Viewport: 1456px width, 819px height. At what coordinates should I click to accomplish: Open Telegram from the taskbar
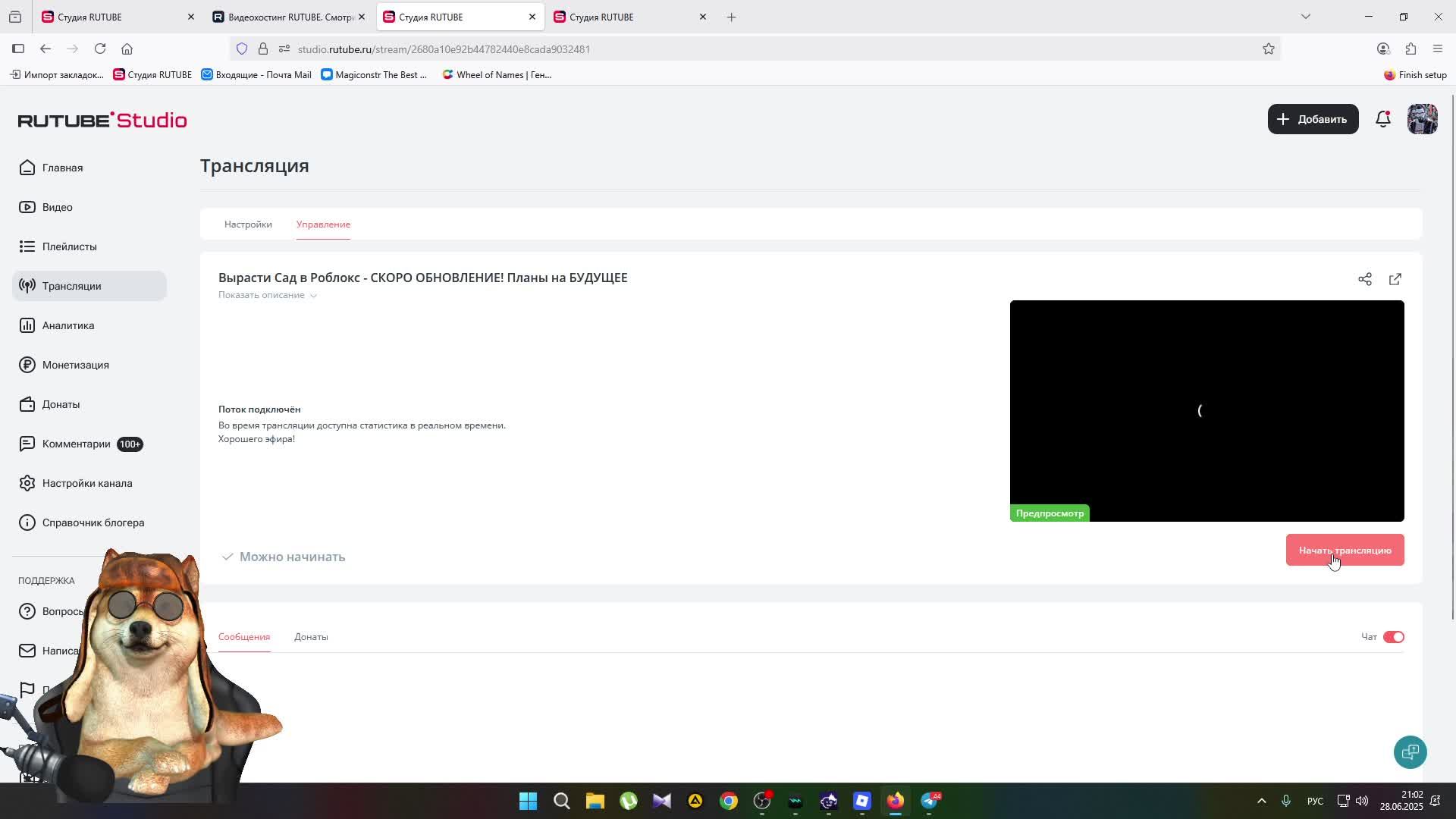click(x=930, y=801)
